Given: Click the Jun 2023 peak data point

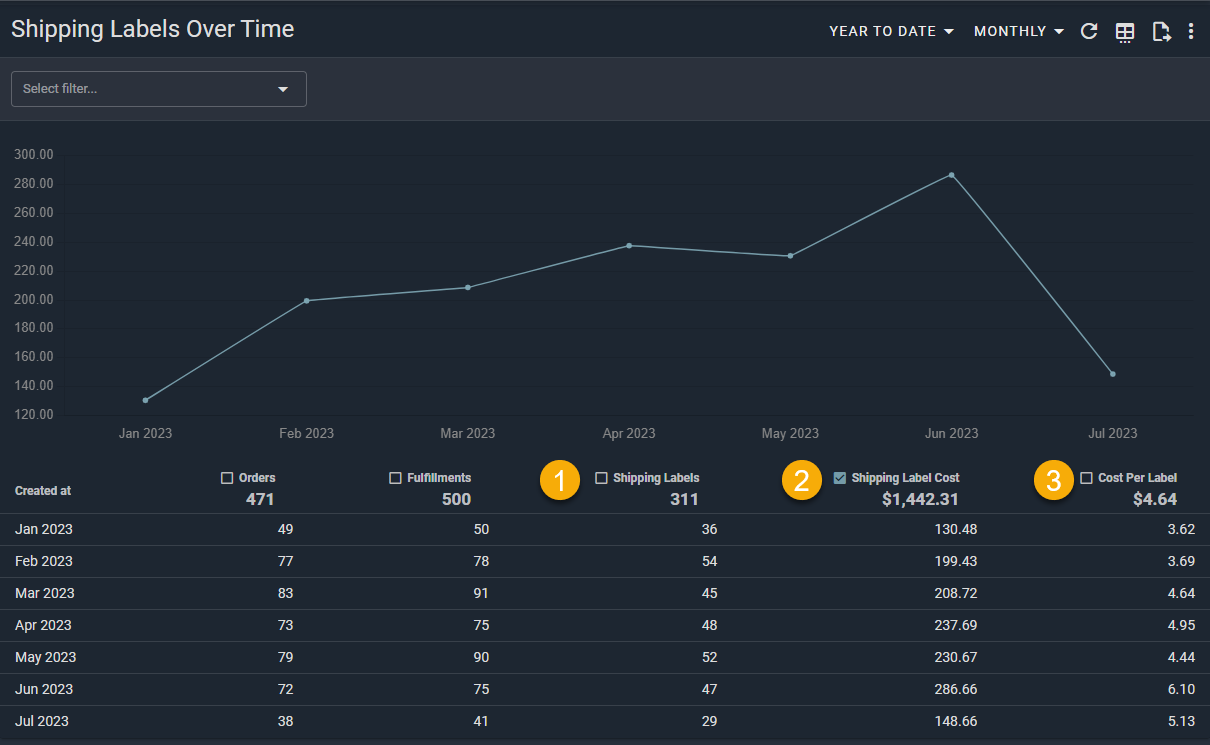Looking at the screenshot, I should click(x=951, y=175).
